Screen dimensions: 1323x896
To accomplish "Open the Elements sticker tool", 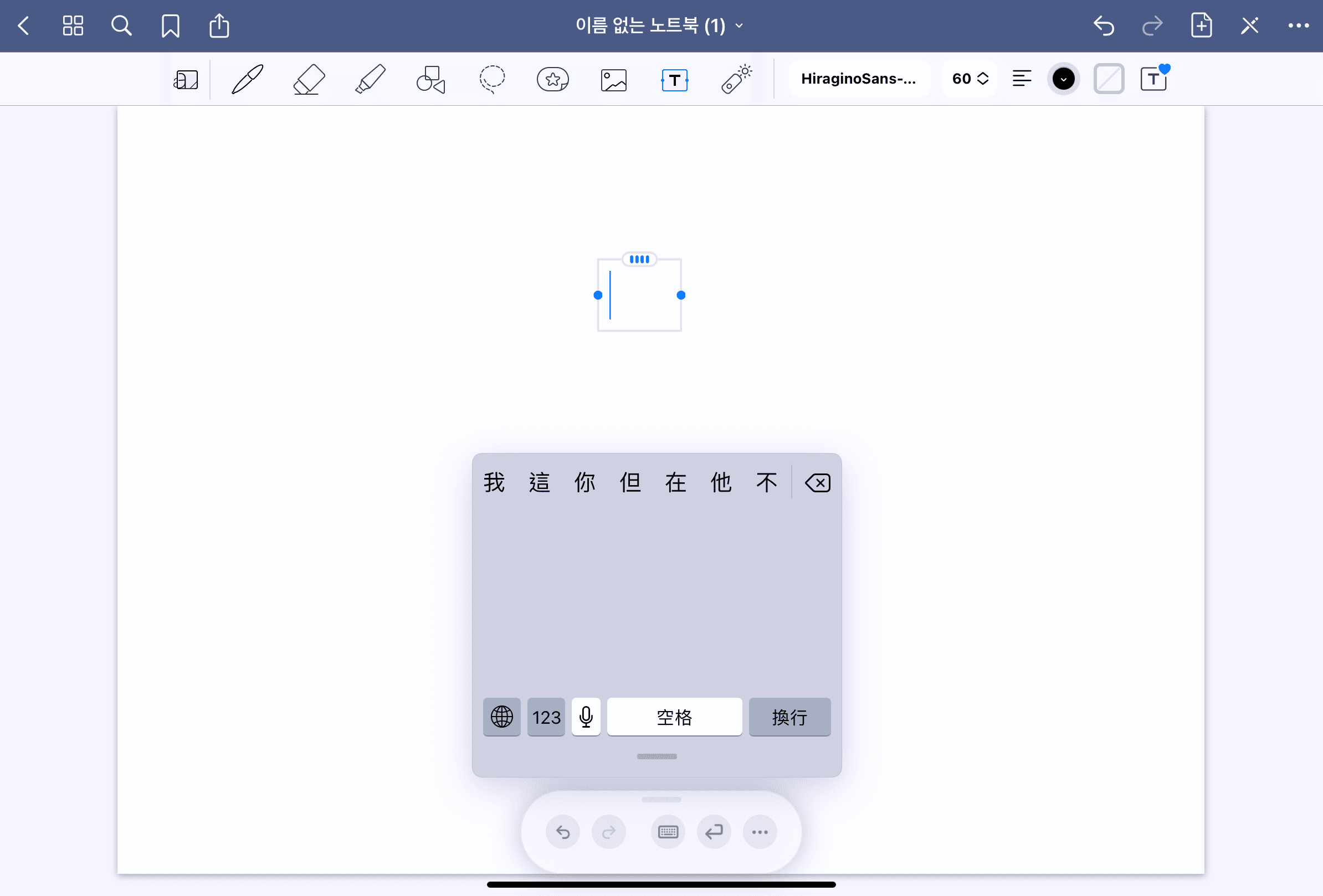I will pos(553,79).
